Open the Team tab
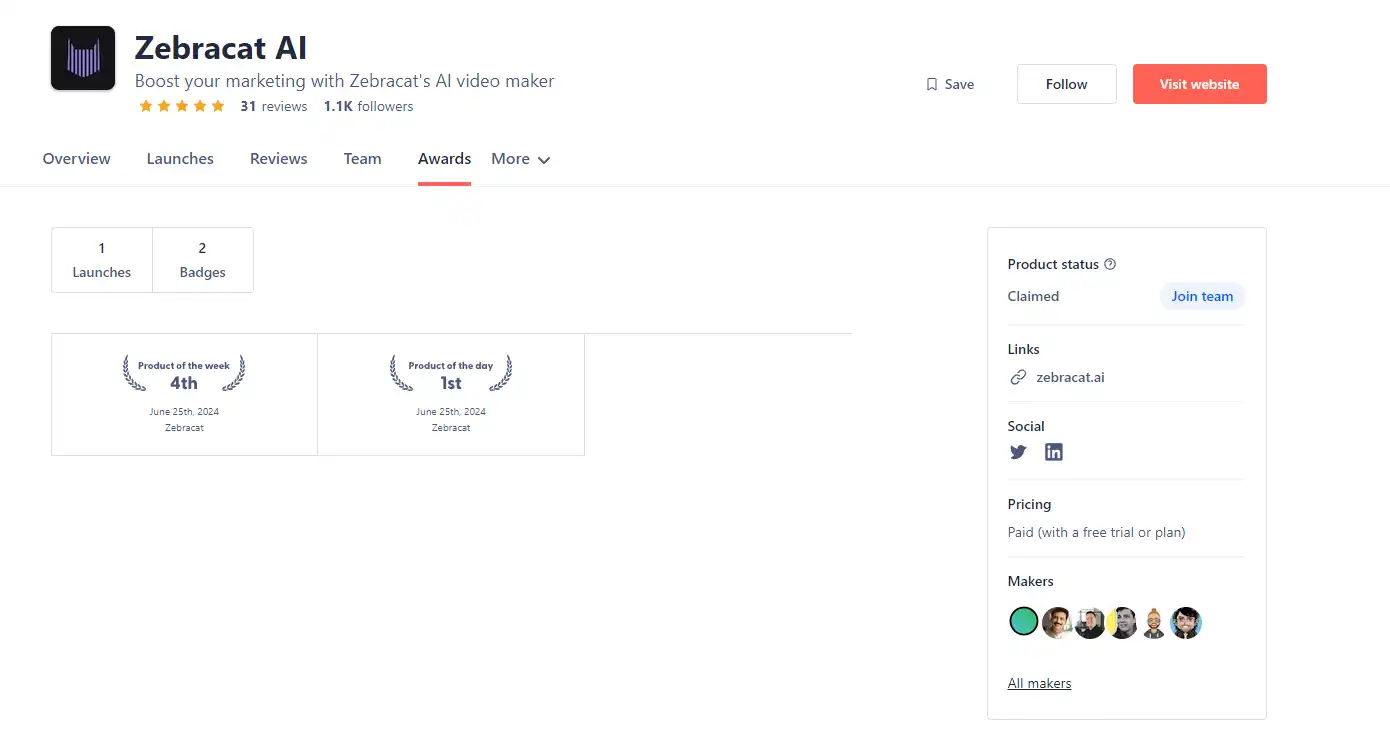Image resolution: width=1390 pixels, height=737 pixels. (x=363, y=159)
